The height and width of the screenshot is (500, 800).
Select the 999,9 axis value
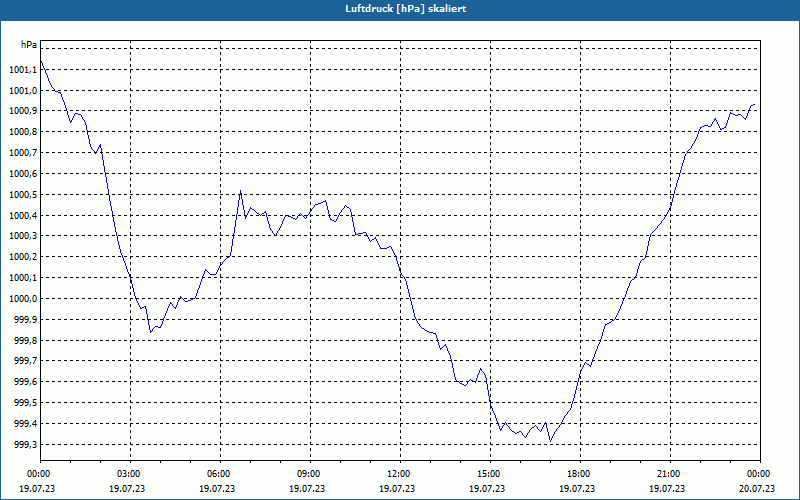coord(26,320)
